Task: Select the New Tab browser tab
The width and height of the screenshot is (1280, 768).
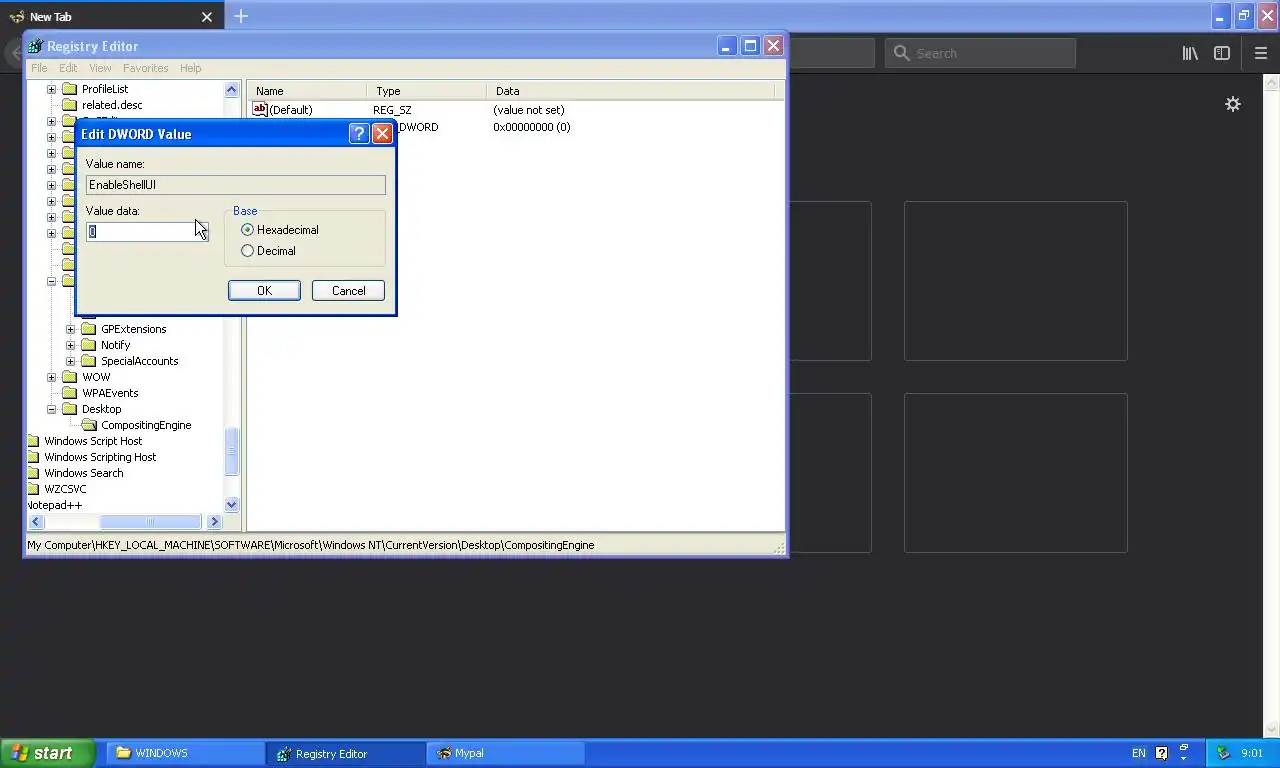Action: [x=112, y=17]
